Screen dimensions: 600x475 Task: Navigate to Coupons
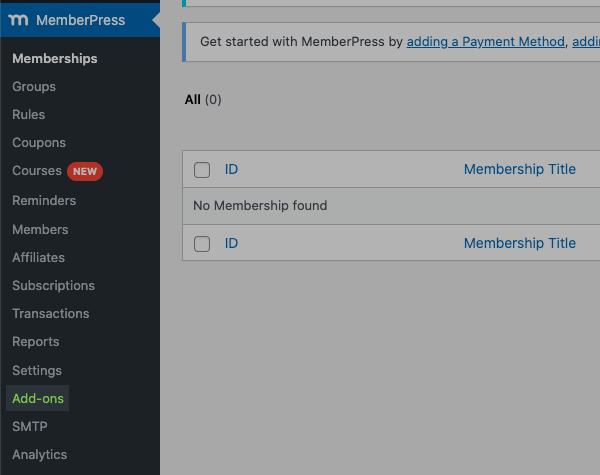[39, 143]
